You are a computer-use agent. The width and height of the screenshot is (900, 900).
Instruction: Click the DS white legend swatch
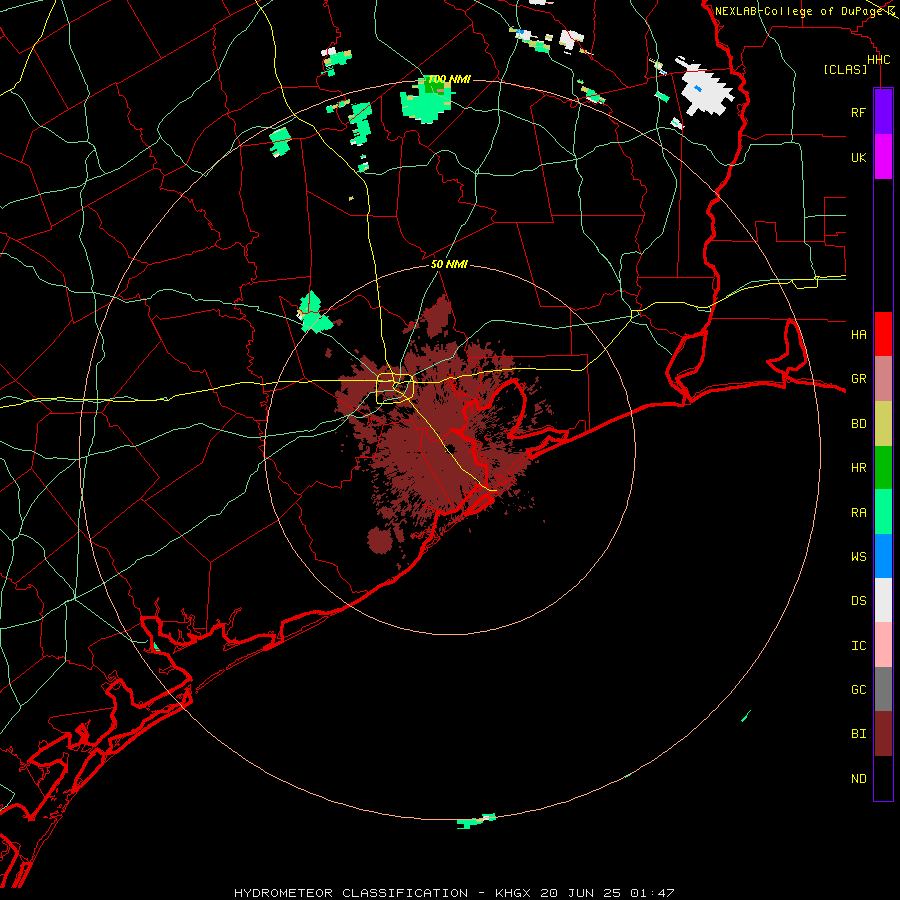(x=883, y=600)
